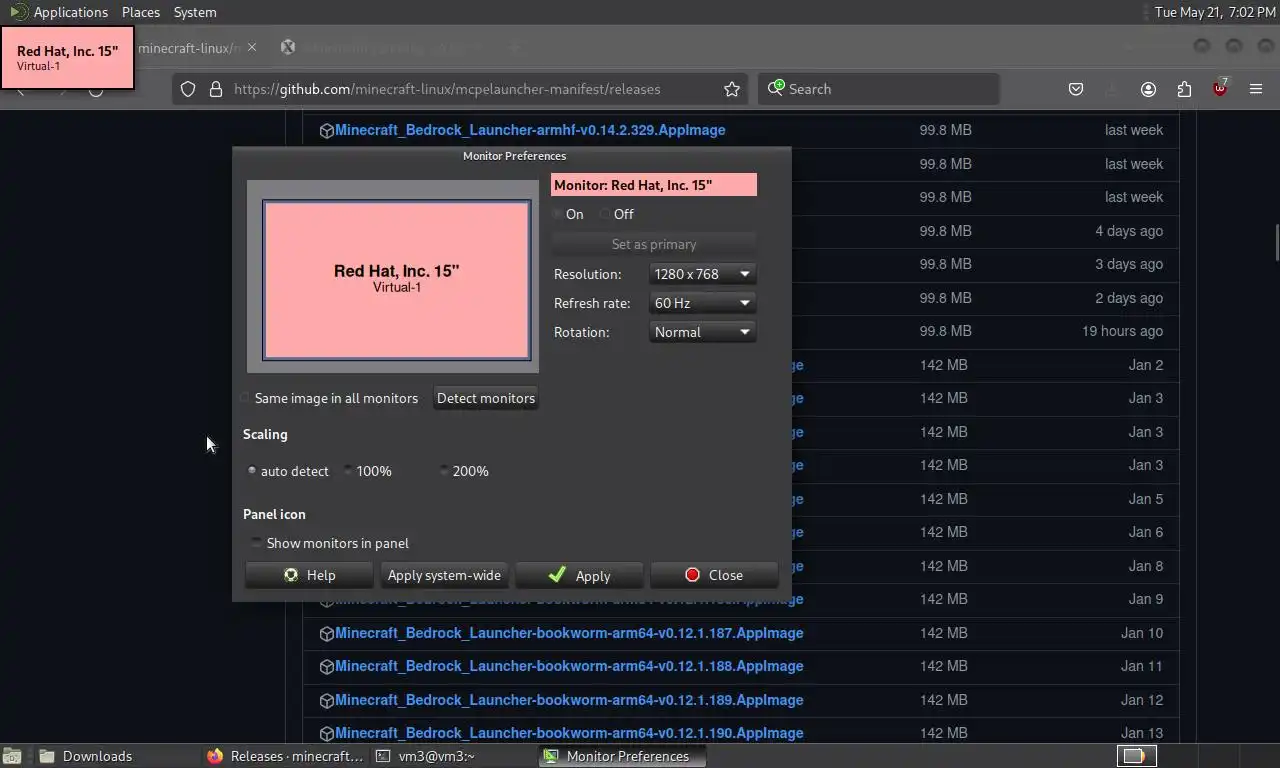1280x768 pixels.
Task: Click the padlock site info icon
Action: click(x=215, y=89)
